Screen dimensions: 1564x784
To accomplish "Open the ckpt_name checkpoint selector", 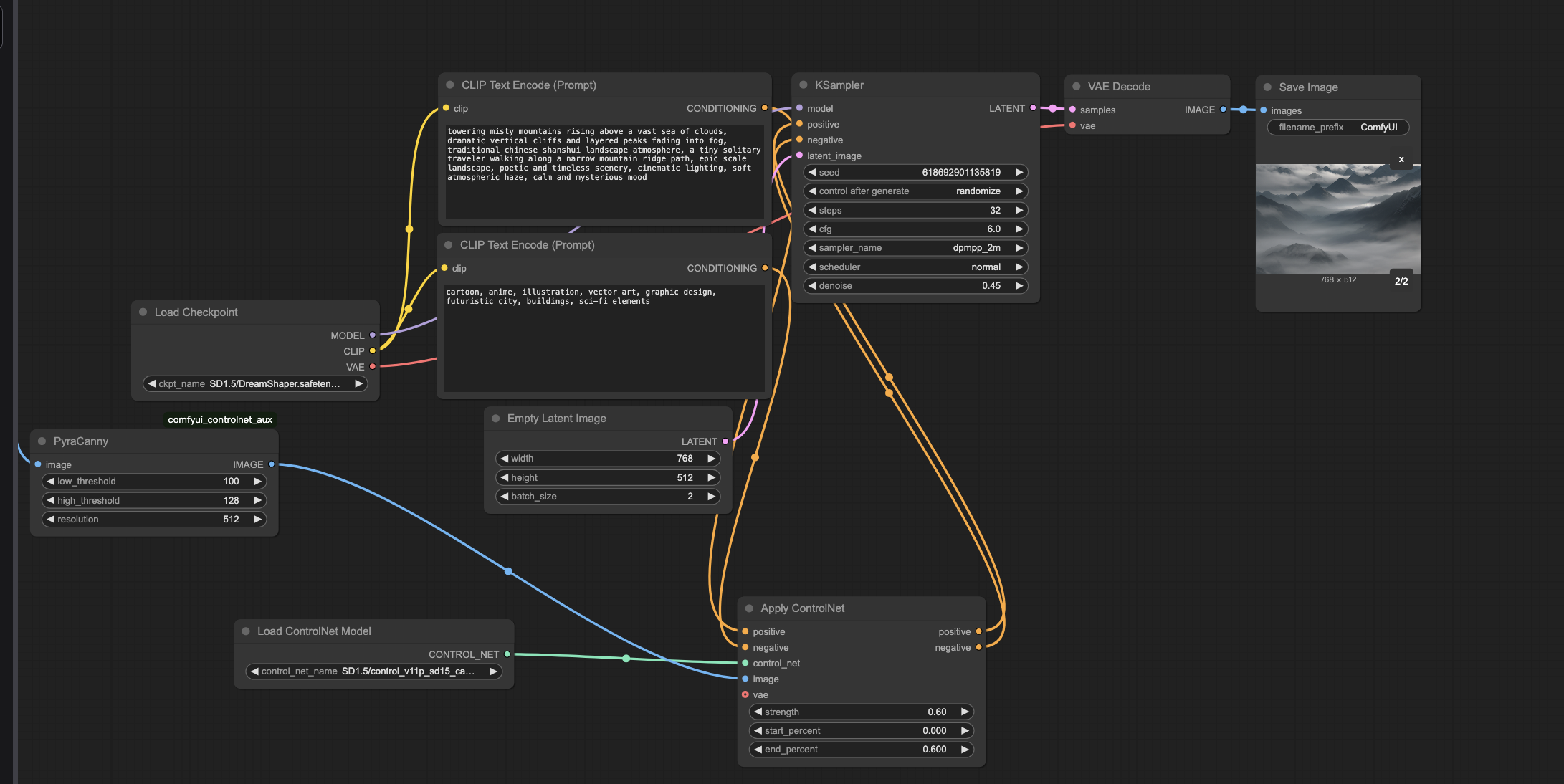I will [254, 383].
